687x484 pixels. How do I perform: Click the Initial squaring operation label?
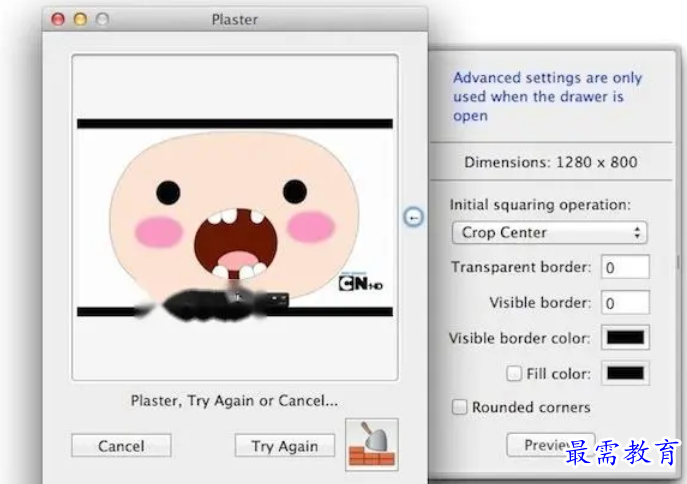(540, 205)
